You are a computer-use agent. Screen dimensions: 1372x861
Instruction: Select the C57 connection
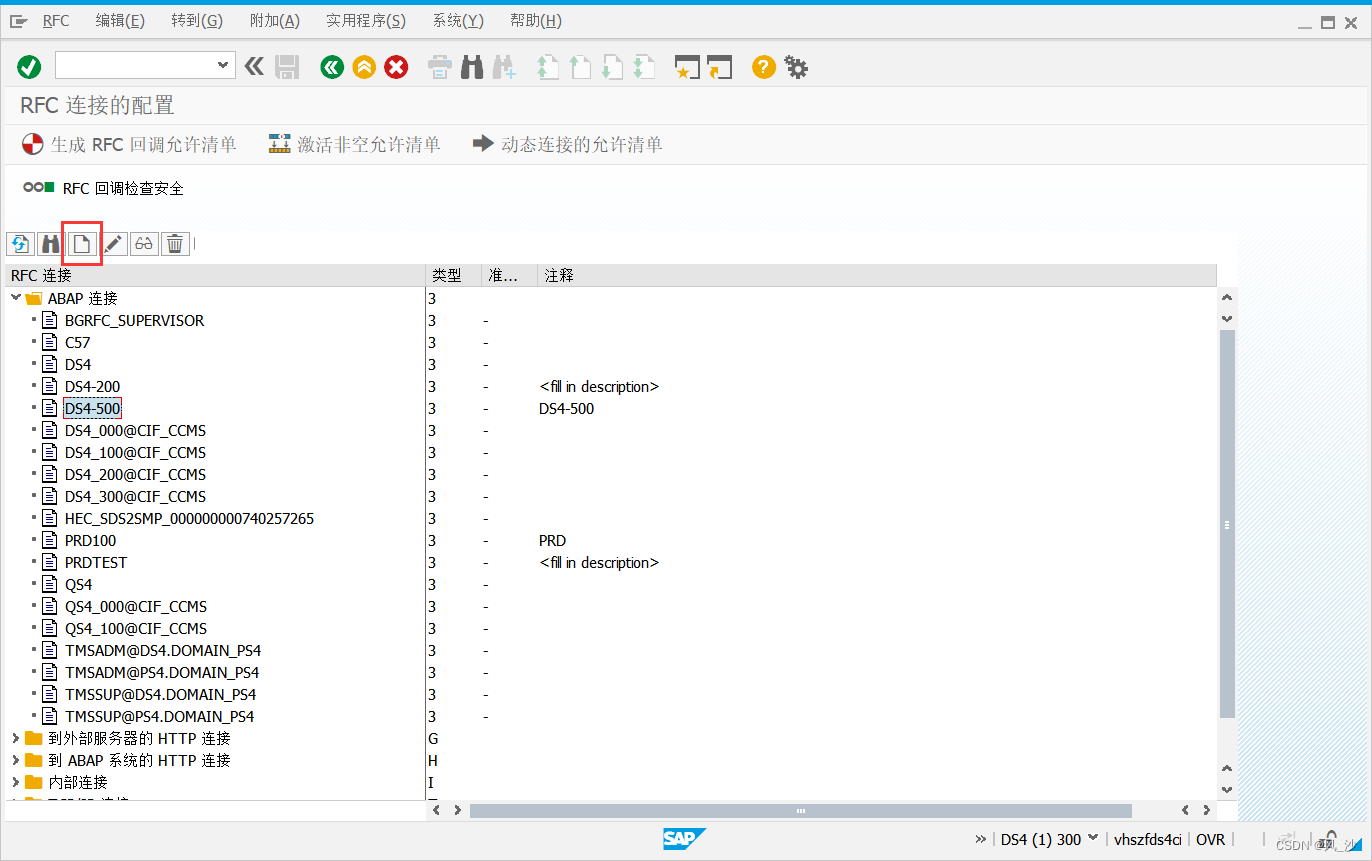pyautogui.click(x=77, y=342)
